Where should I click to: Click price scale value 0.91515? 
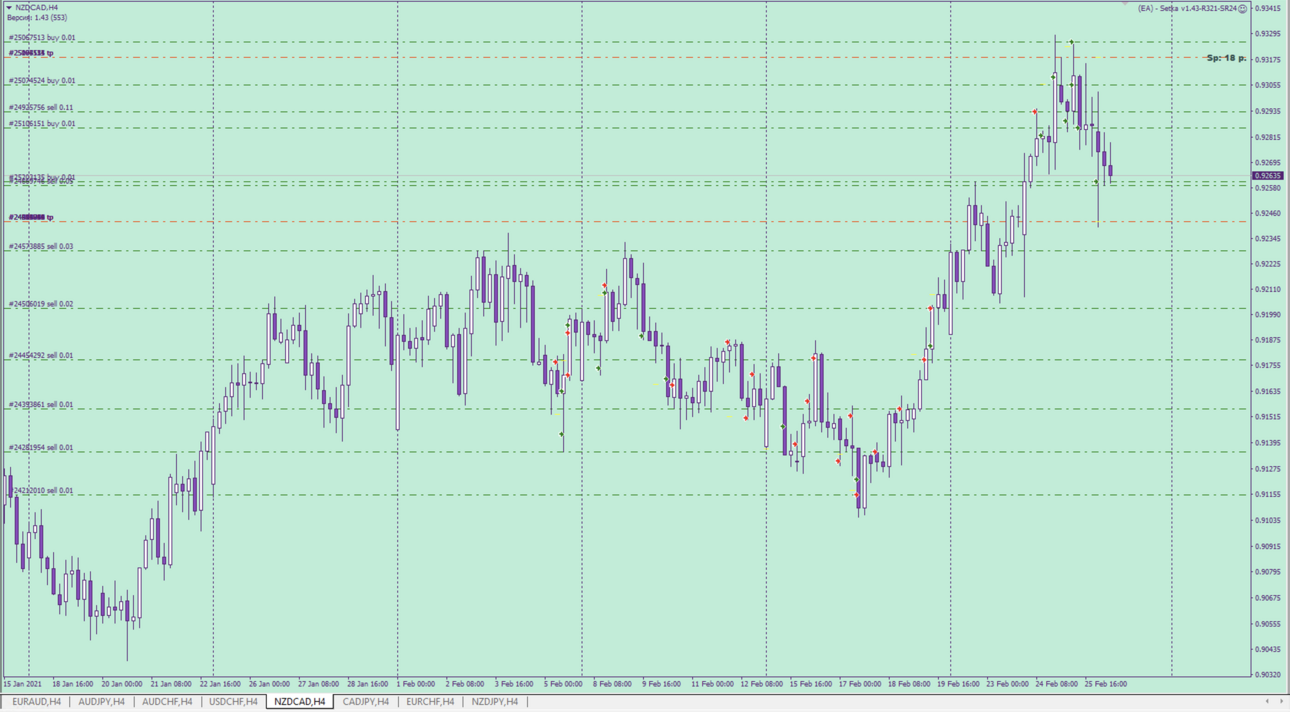[1268, 417]
